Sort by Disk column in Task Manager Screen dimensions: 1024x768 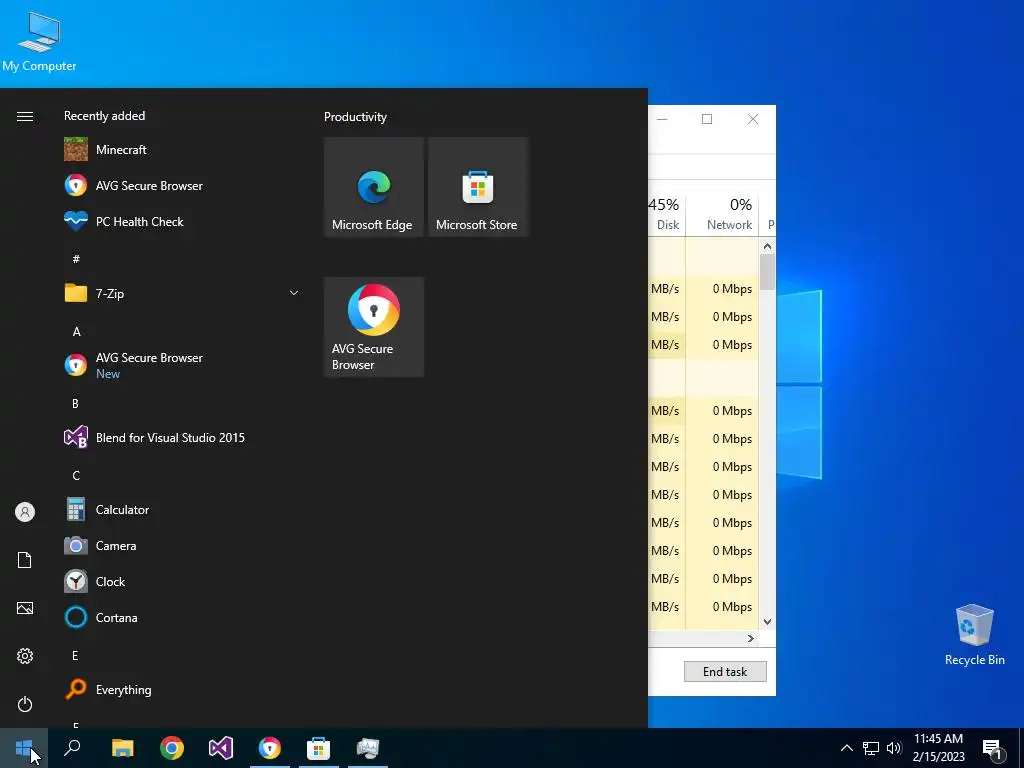point(665,214)
